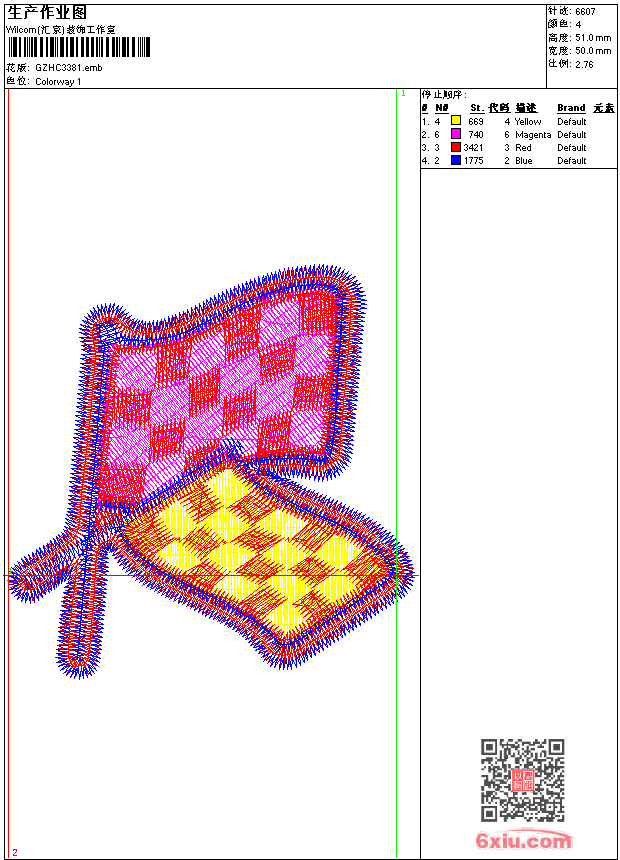620x860 pixels.
Task: Click the blue color swatch for 1775 stitches
Action: coord(455,160)
